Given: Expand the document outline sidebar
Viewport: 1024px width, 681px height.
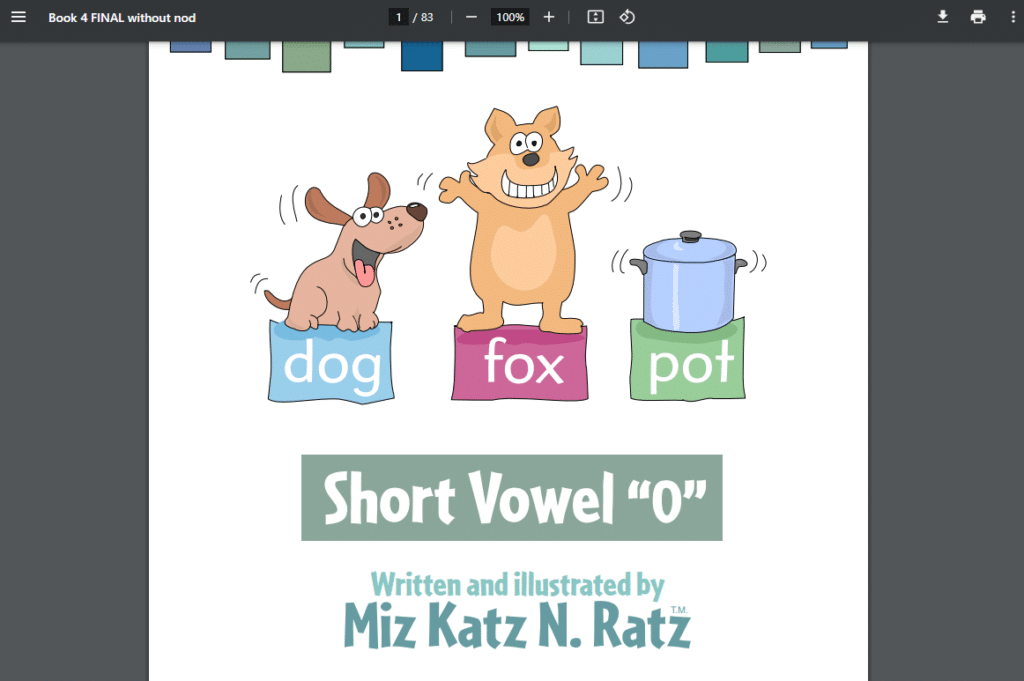Looking at the screenshot, I should [18, 17].
